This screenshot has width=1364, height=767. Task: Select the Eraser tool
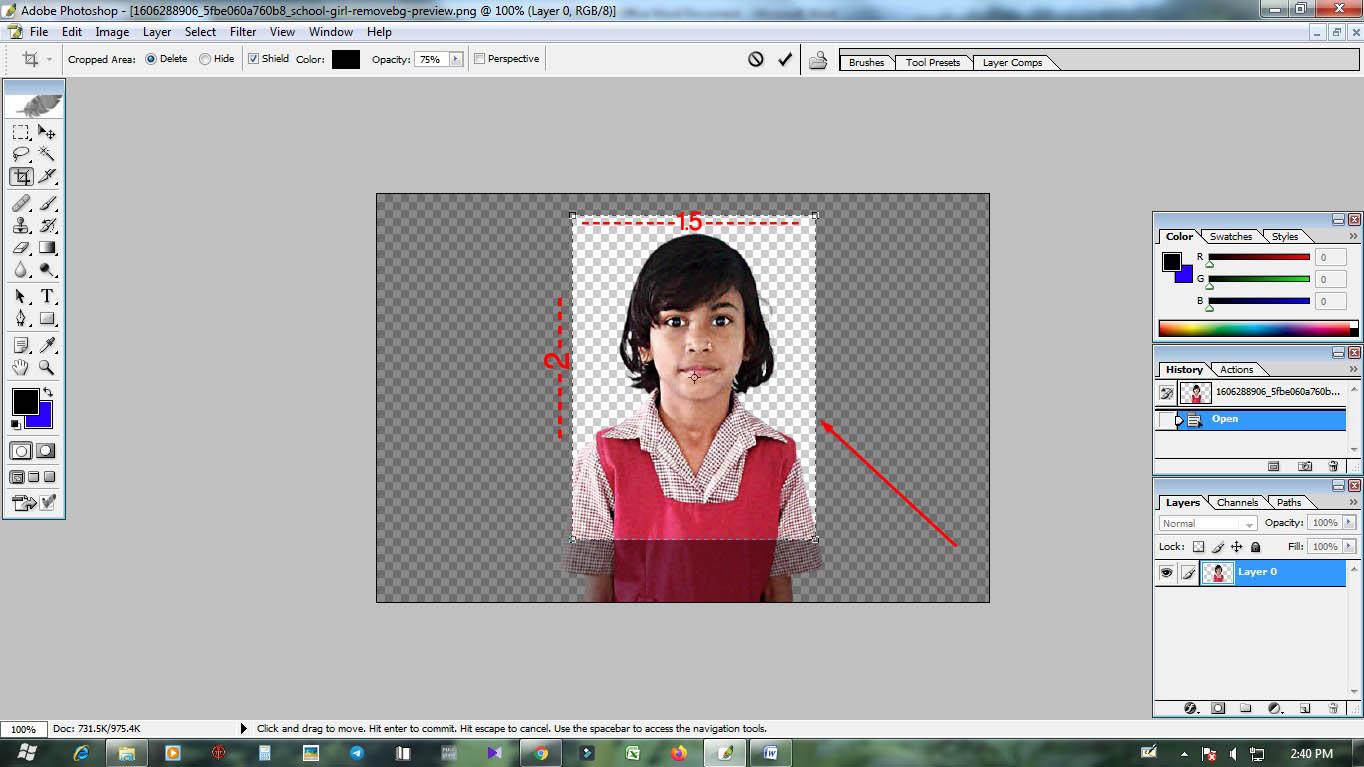[x=21, y=247]
